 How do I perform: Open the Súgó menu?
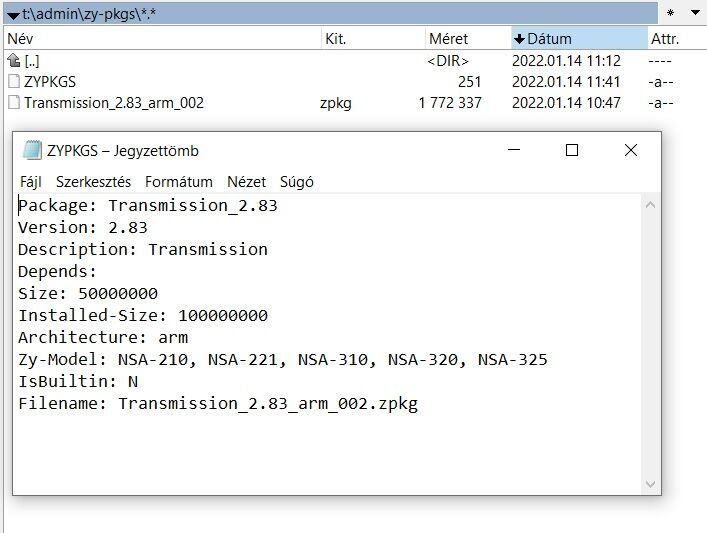coord(297,182)
